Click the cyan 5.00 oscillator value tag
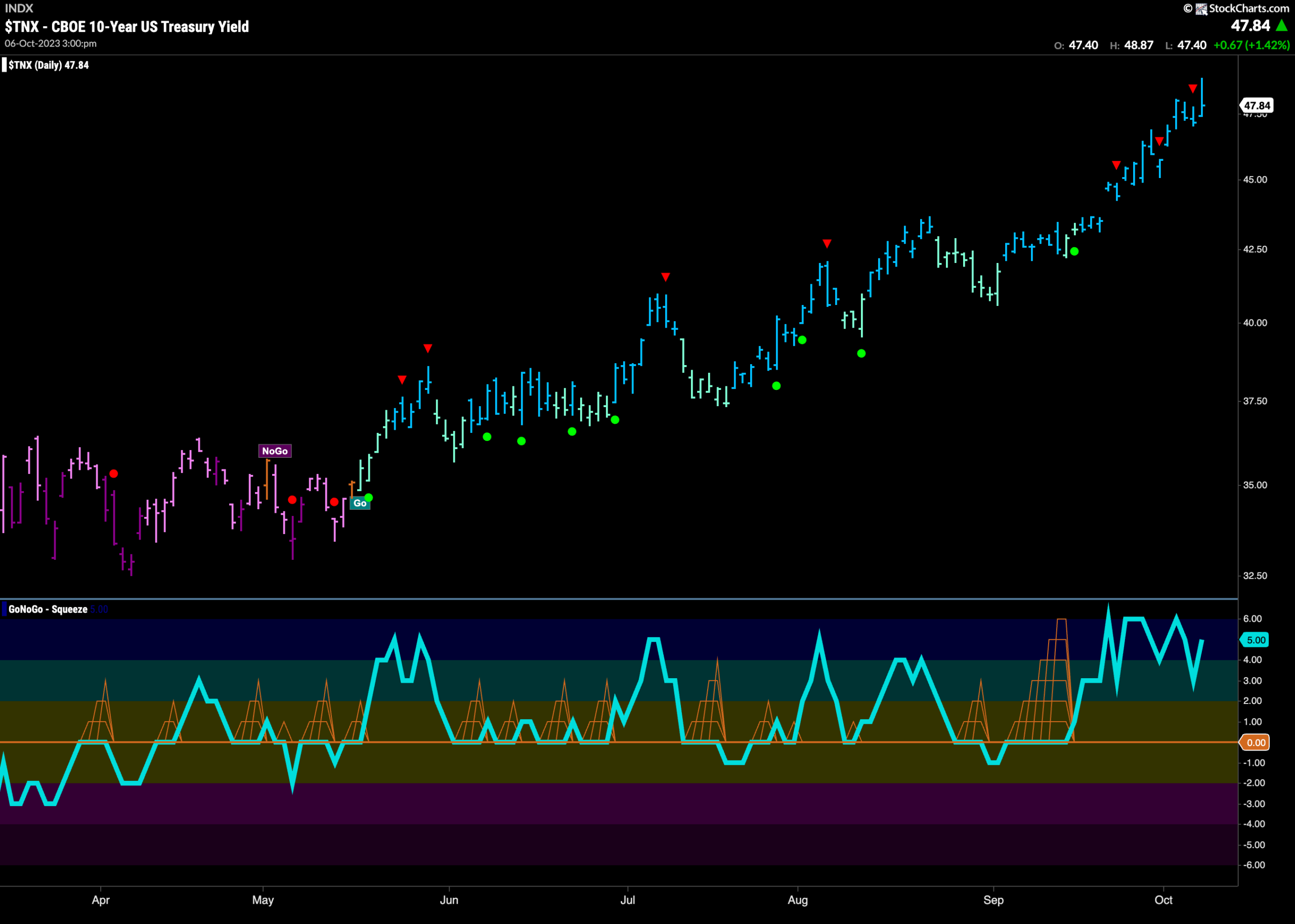Image resolution: width=1295 pixels, height=924 pixels. tap(1256, 640)
